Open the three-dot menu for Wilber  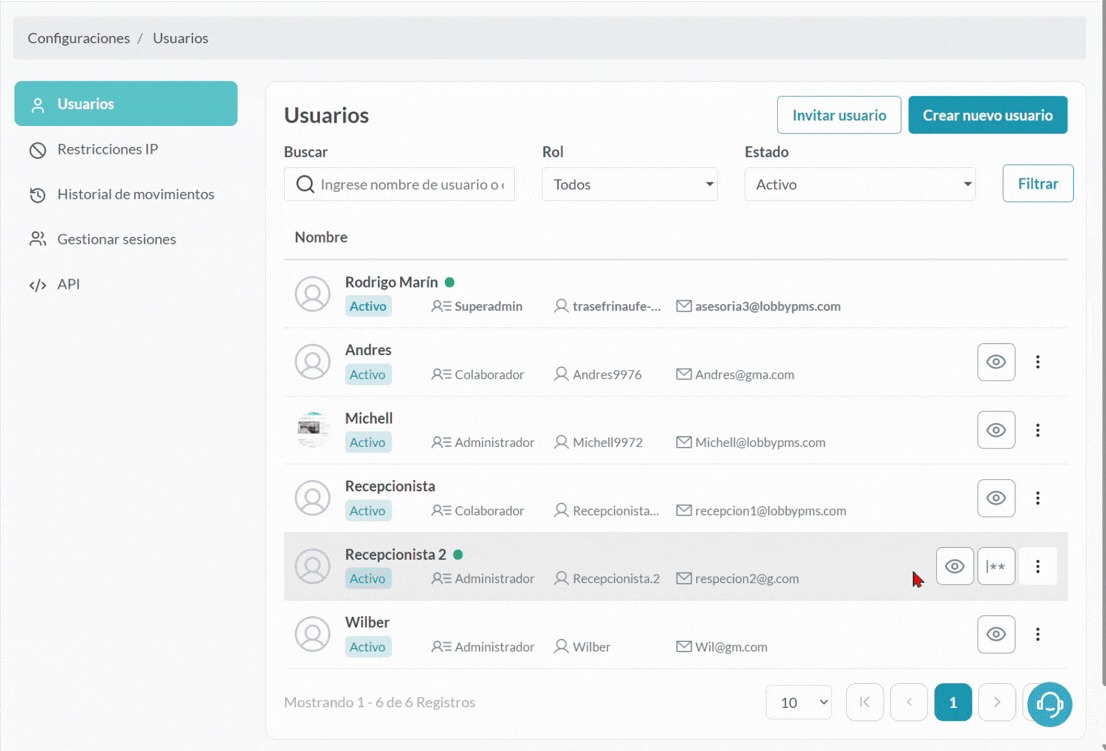pyautogui.click(x=1037, y=634)
